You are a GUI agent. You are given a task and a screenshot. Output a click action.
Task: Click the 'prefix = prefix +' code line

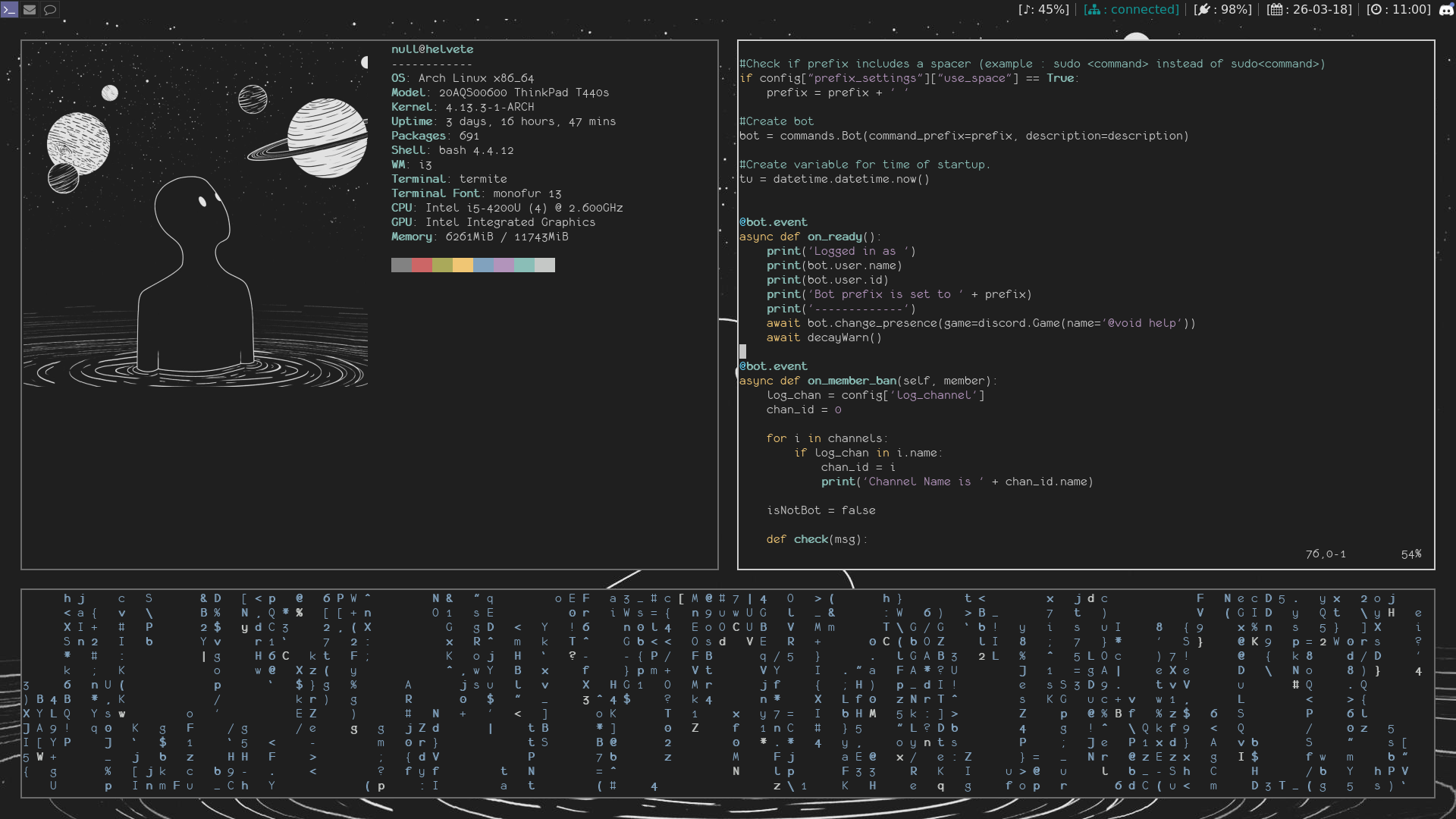[837, 93]
